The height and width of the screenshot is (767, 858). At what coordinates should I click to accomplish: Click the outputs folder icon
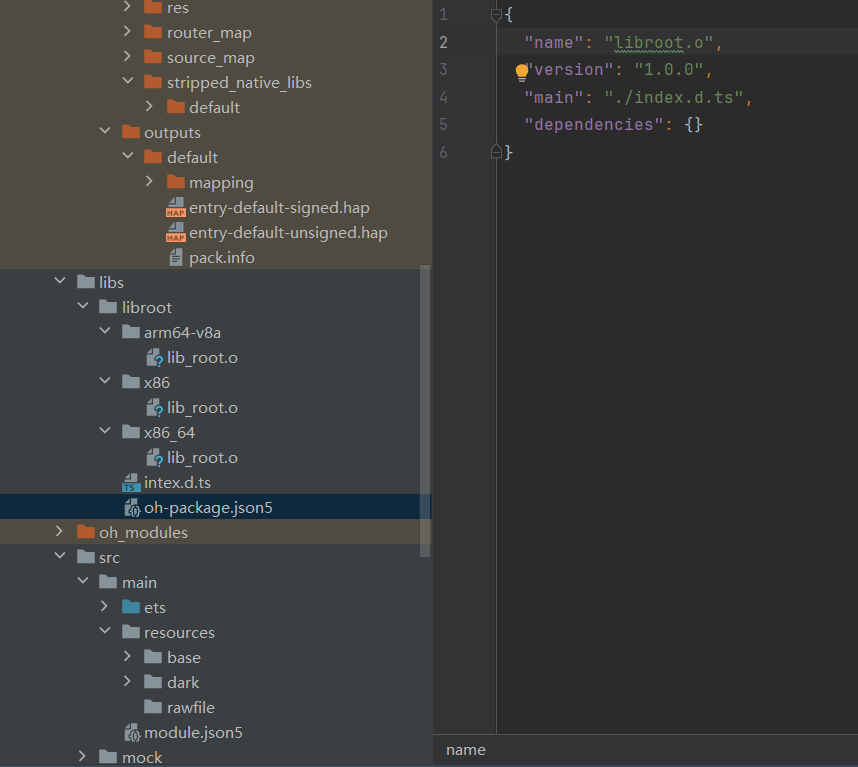tap(131, 132)
